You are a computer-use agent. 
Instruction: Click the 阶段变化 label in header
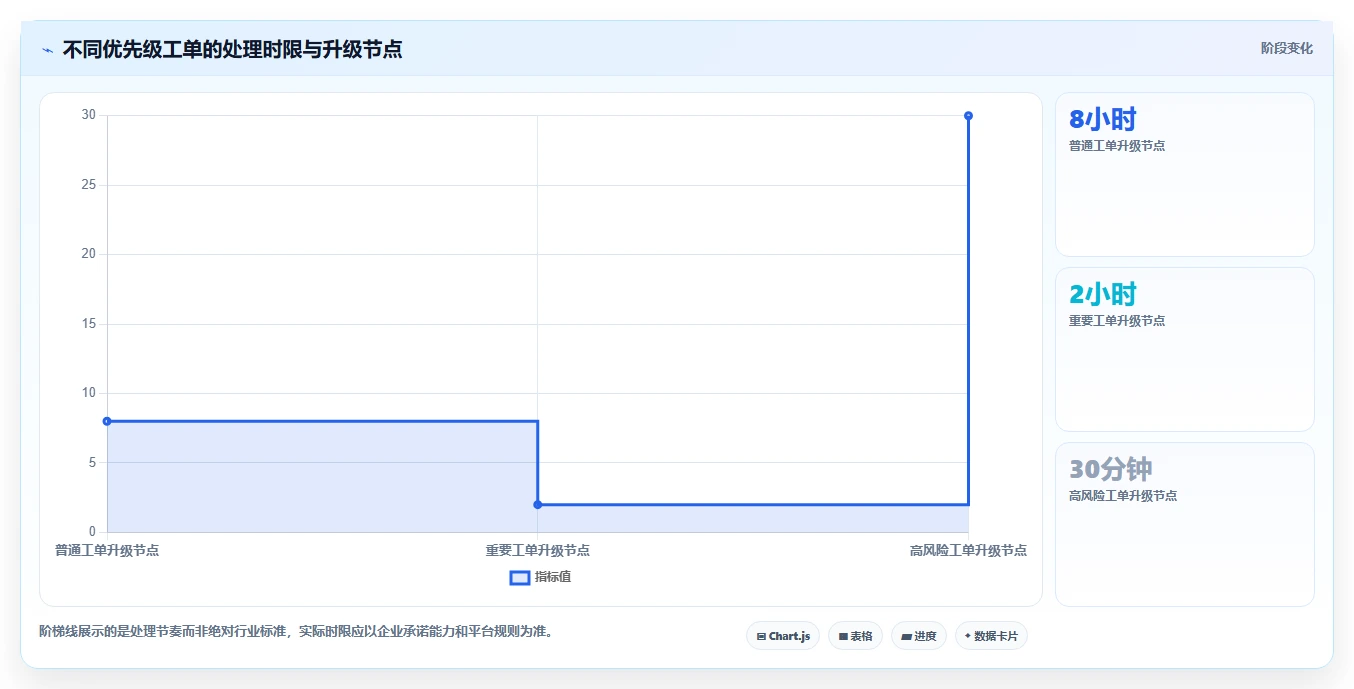click(x=1286, y=48)
